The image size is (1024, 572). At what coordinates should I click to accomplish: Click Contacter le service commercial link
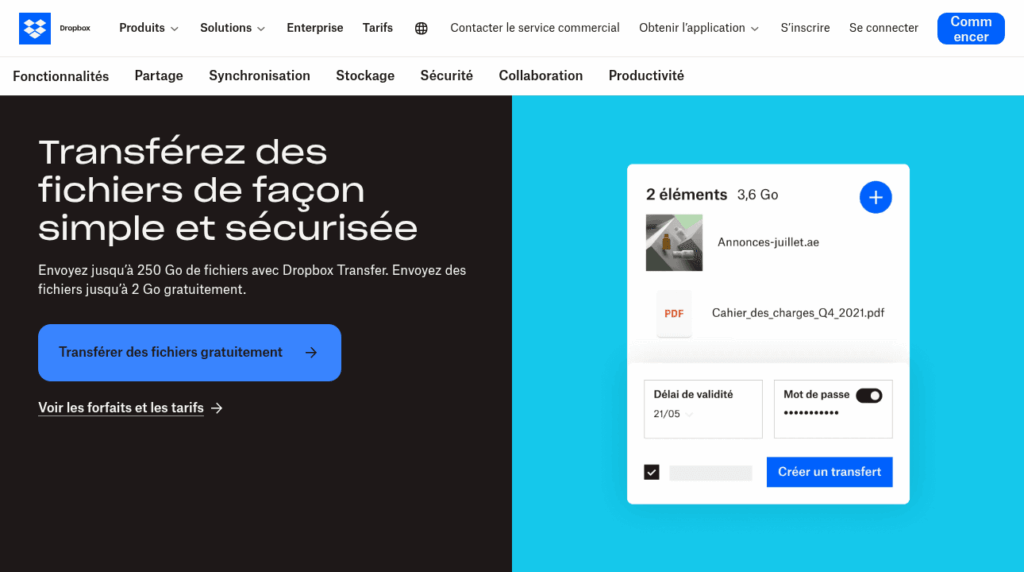click(535, 28)
